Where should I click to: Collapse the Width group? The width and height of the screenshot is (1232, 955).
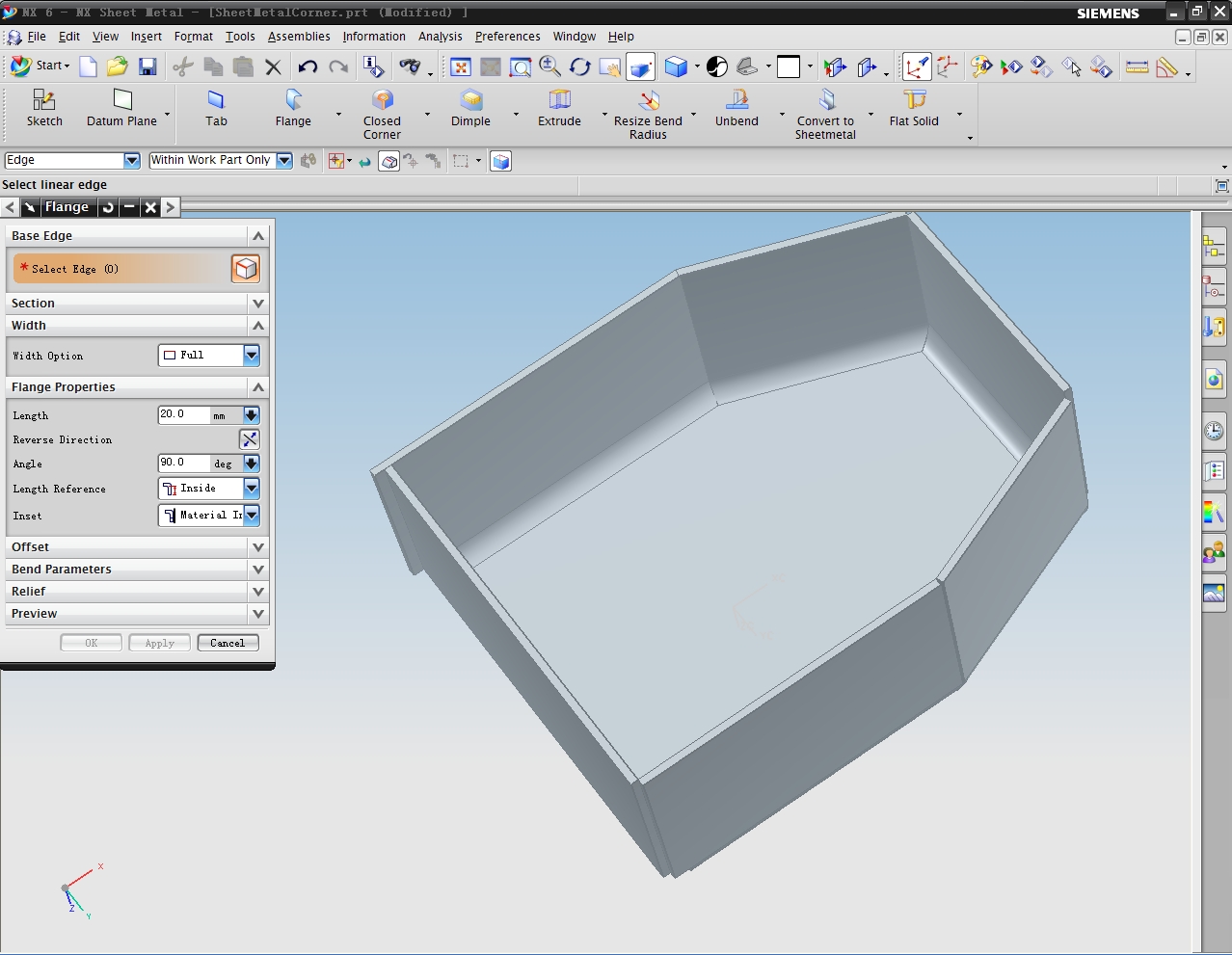pyautogui.click(x=258, y=326)
